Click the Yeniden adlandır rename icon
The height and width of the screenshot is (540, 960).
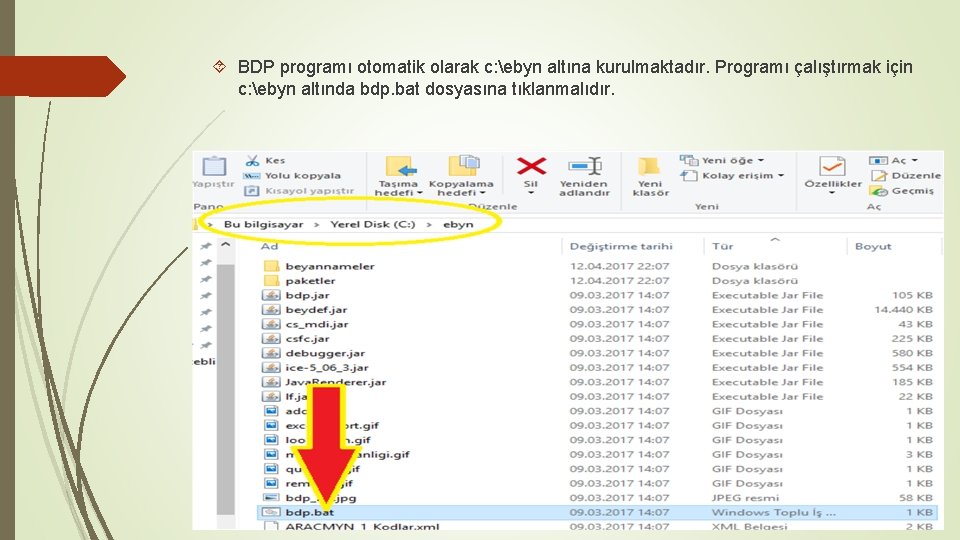point(585,166)
